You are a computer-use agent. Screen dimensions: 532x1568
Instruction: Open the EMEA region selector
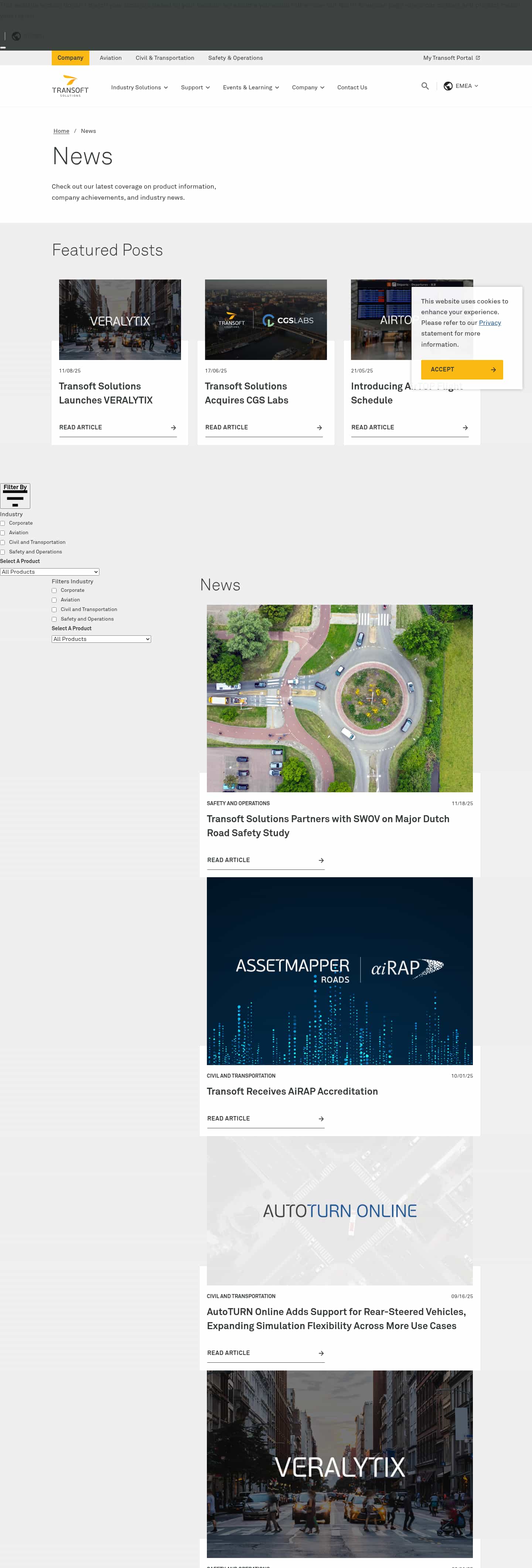(461, 86)
